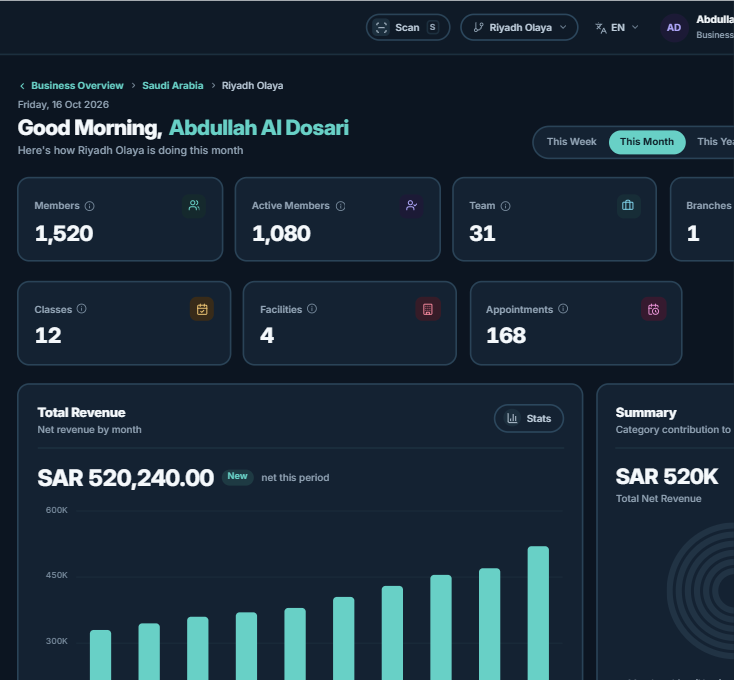Click the Friday, 16 Oct 2026 date
This screenshot has width=734, height=680.
point(63,105)
